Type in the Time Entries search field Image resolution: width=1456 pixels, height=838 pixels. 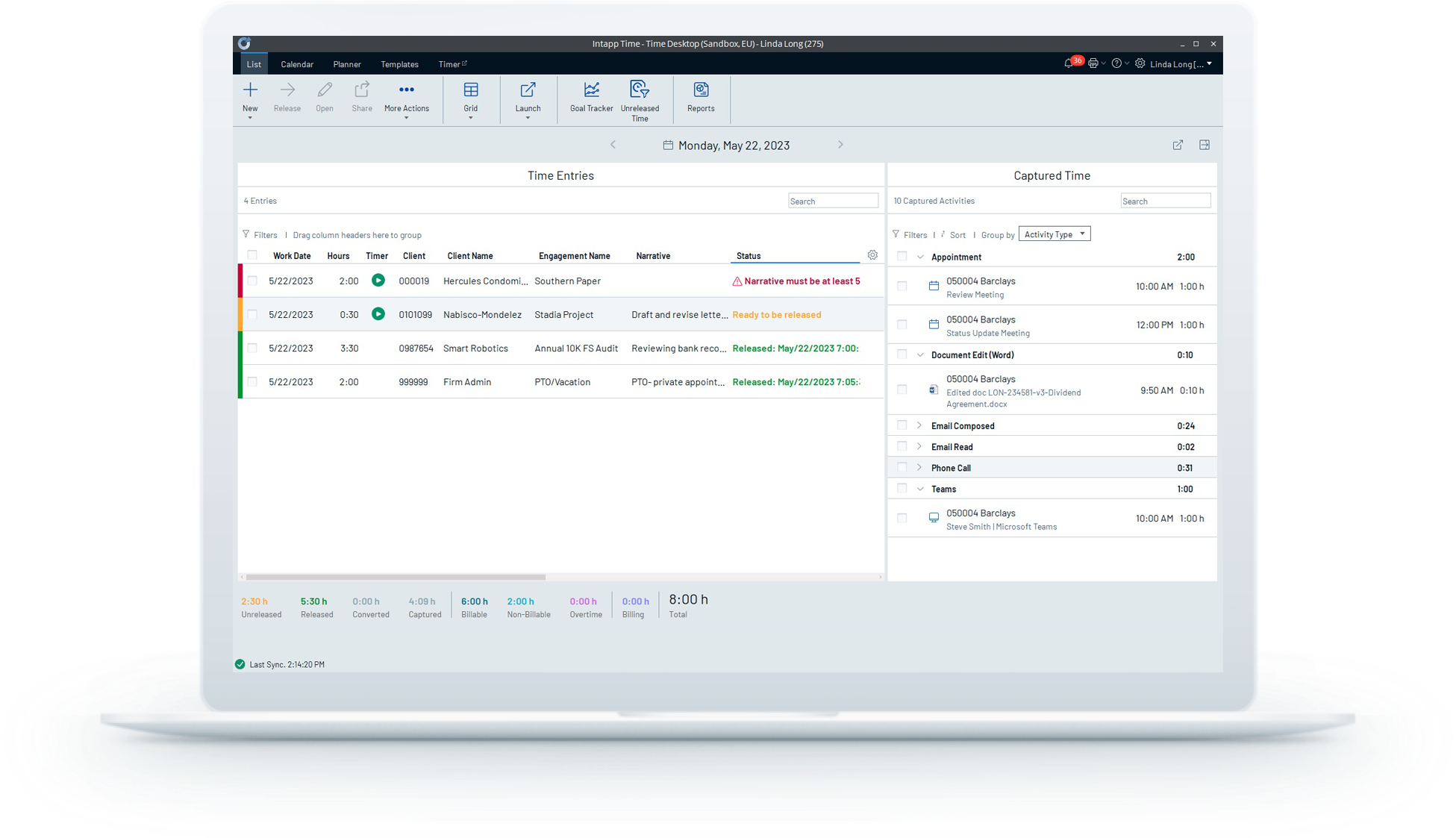pos(832,200)
